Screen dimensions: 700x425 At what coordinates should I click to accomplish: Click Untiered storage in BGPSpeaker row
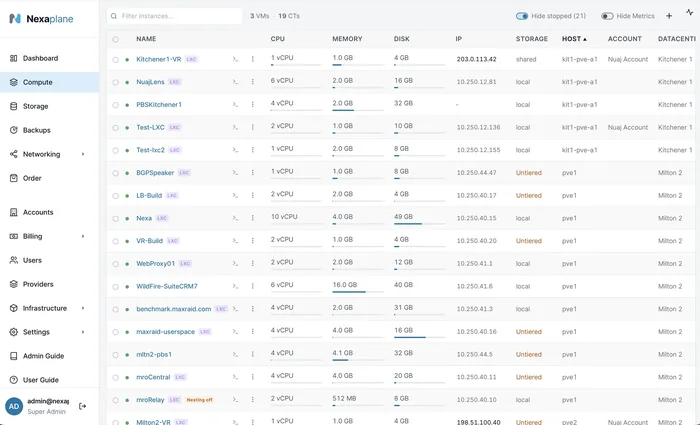click(x=529, y=173)
